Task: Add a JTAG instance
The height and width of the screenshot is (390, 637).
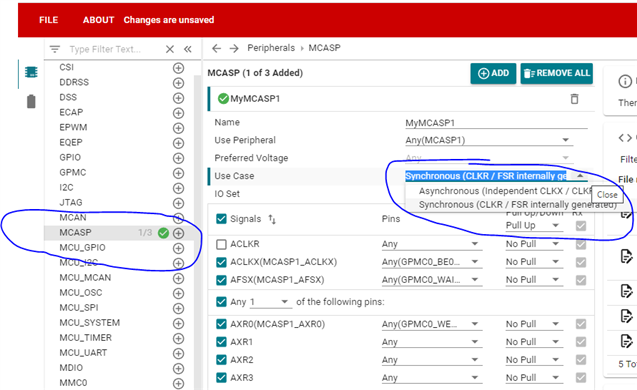Action: pos(178,203)
